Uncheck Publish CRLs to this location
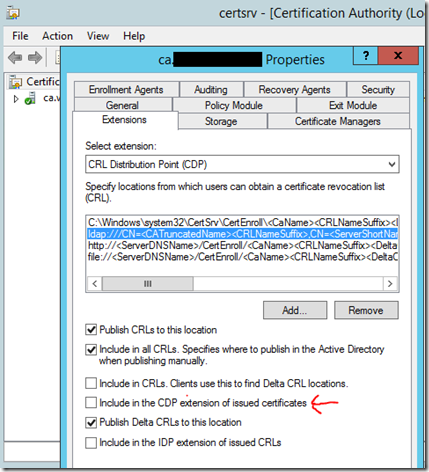This screenshot has height=472, width=429. [91, 330]
